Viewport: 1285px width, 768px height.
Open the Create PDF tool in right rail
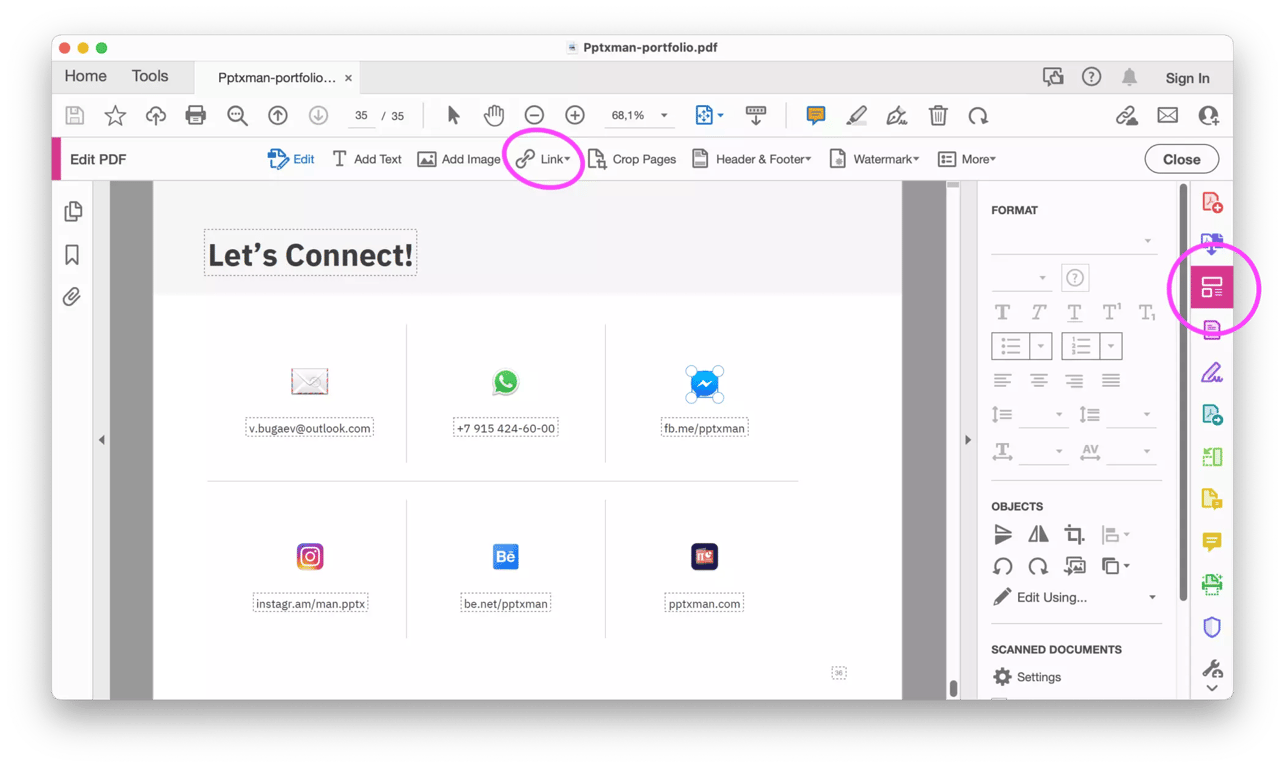(1212, 203)
